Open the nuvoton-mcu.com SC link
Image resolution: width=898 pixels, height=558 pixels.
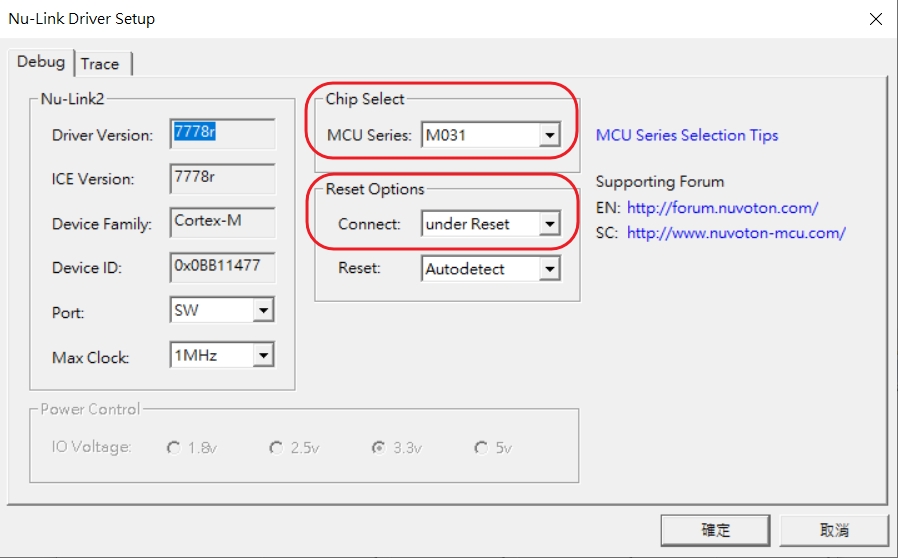coord(736,233)
